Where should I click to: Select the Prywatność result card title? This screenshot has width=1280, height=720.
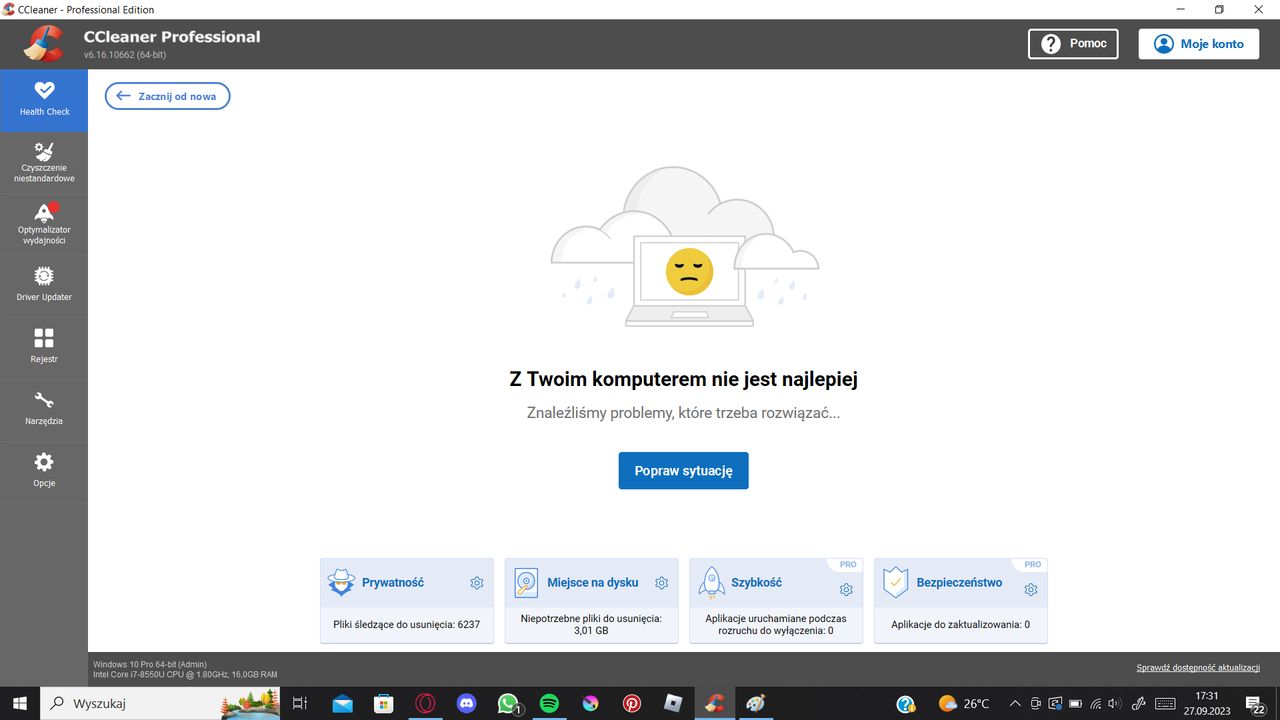pyautogui.click(x=392, y=582)
